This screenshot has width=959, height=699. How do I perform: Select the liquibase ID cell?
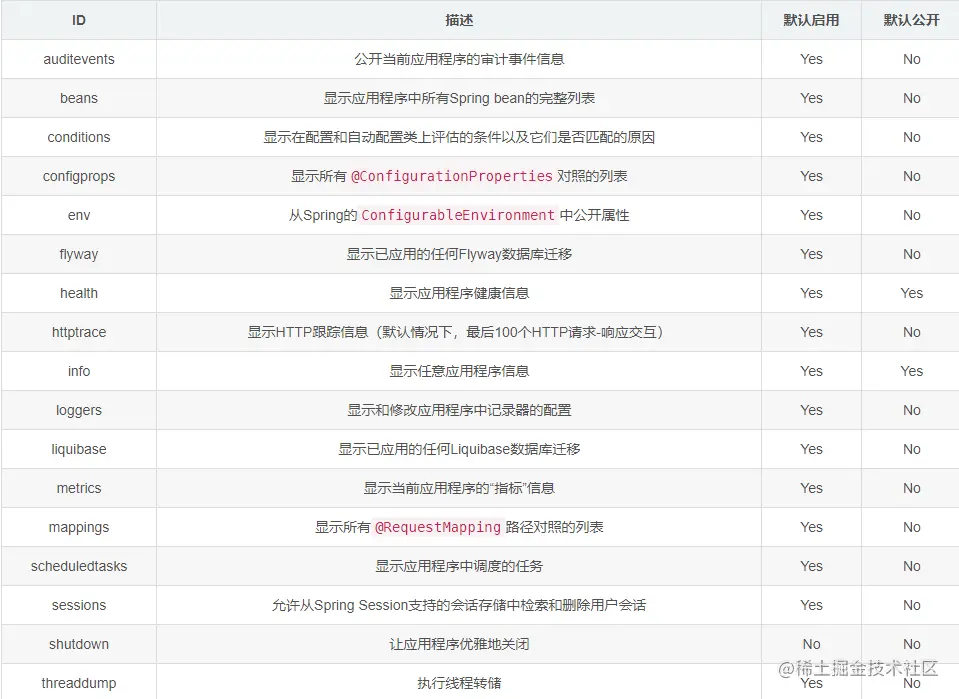pos(79,449)
